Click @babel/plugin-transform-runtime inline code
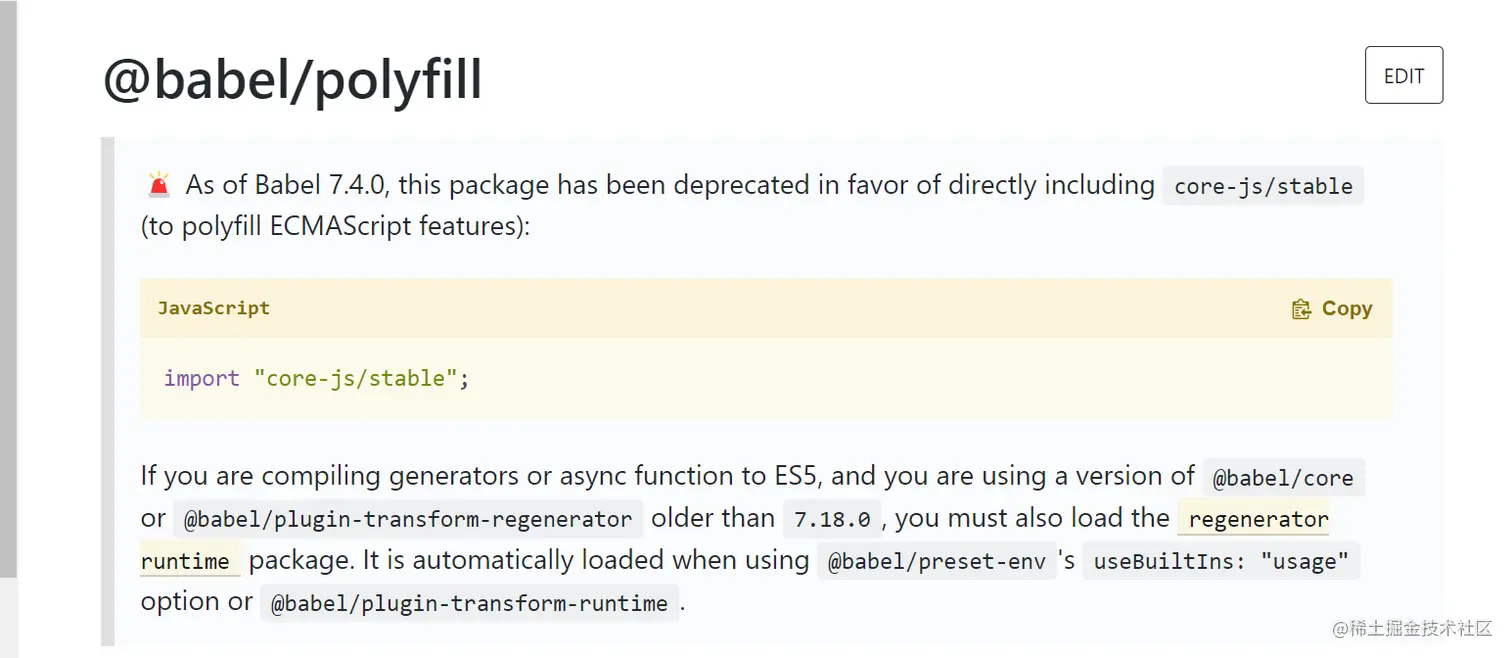1512x658 pixels. click(x=469, y=604)
